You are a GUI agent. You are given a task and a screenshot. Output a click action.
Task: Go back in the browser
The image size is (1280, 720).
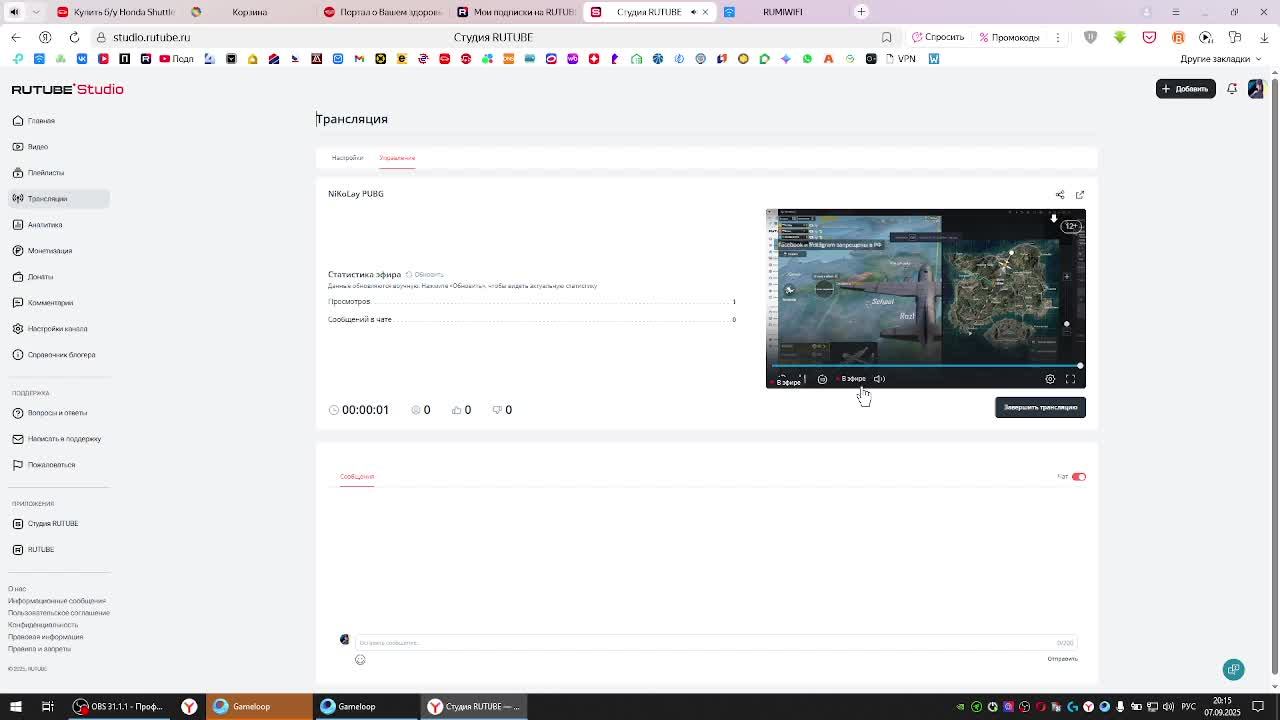tap(16, 37)
